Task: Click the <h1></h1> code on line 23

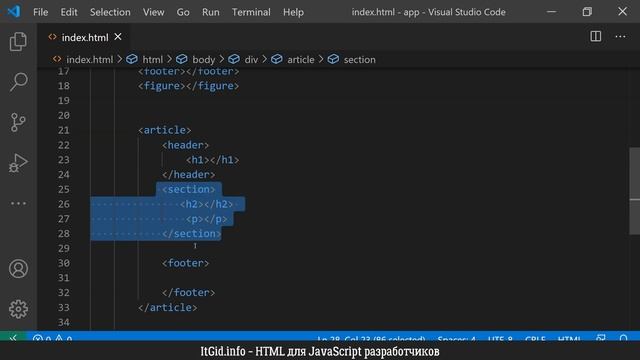Action: [213, 160]
